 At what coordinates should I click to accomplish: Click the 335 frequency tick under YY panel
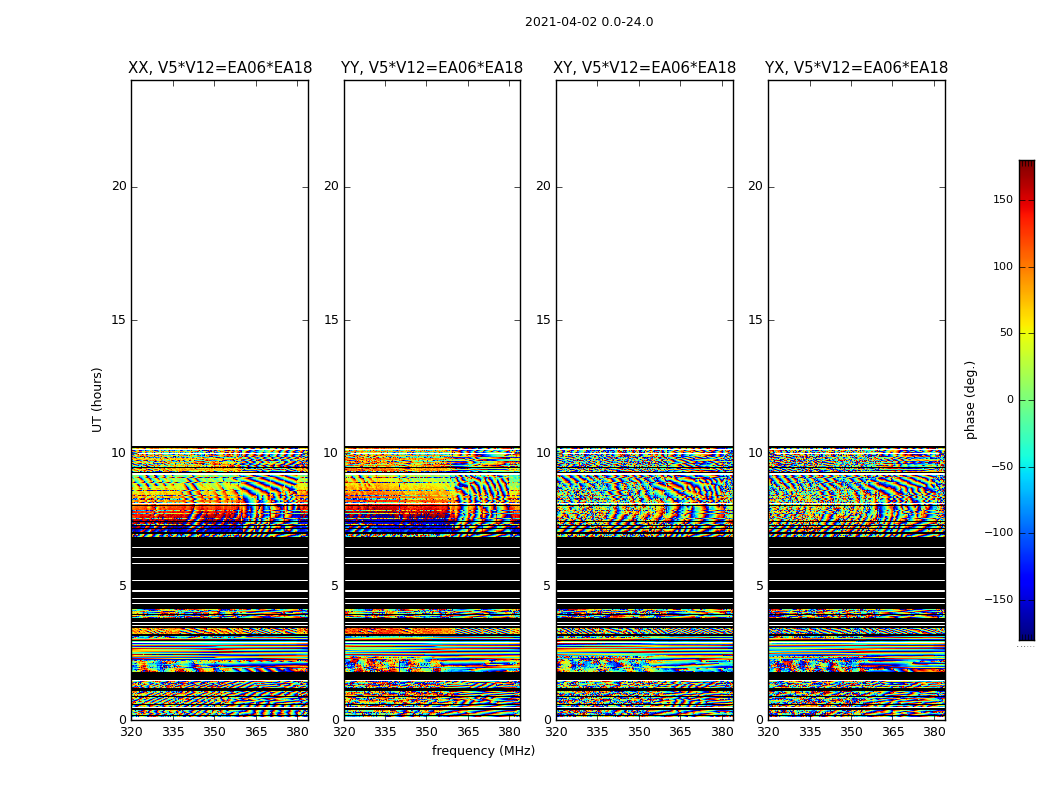[385, 732]
